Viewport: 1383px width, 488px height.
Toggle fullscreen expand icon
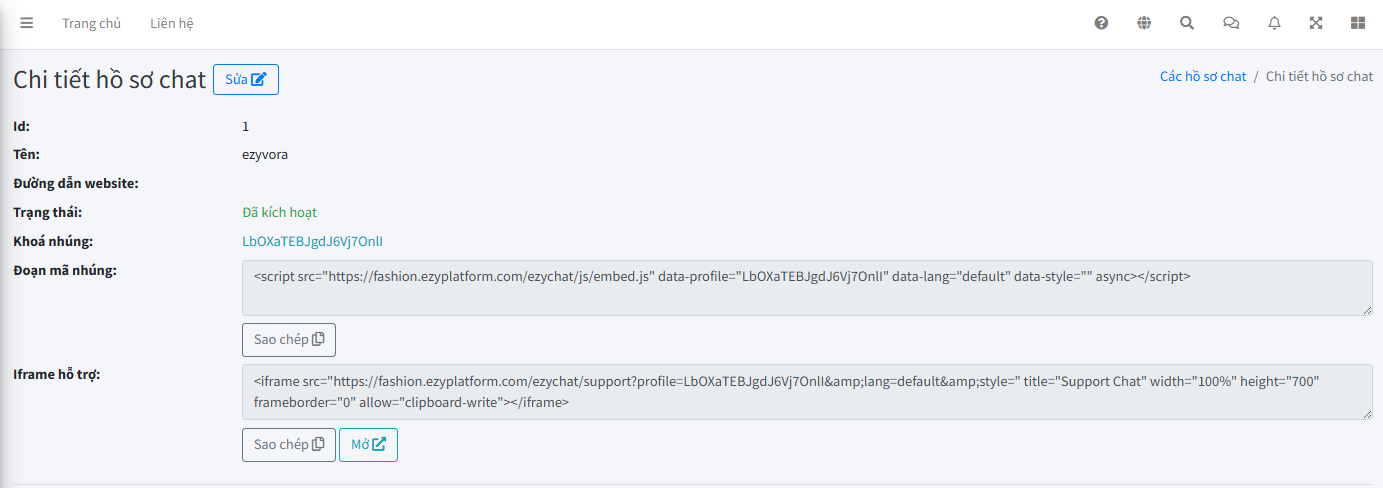tap(1316, 23)
